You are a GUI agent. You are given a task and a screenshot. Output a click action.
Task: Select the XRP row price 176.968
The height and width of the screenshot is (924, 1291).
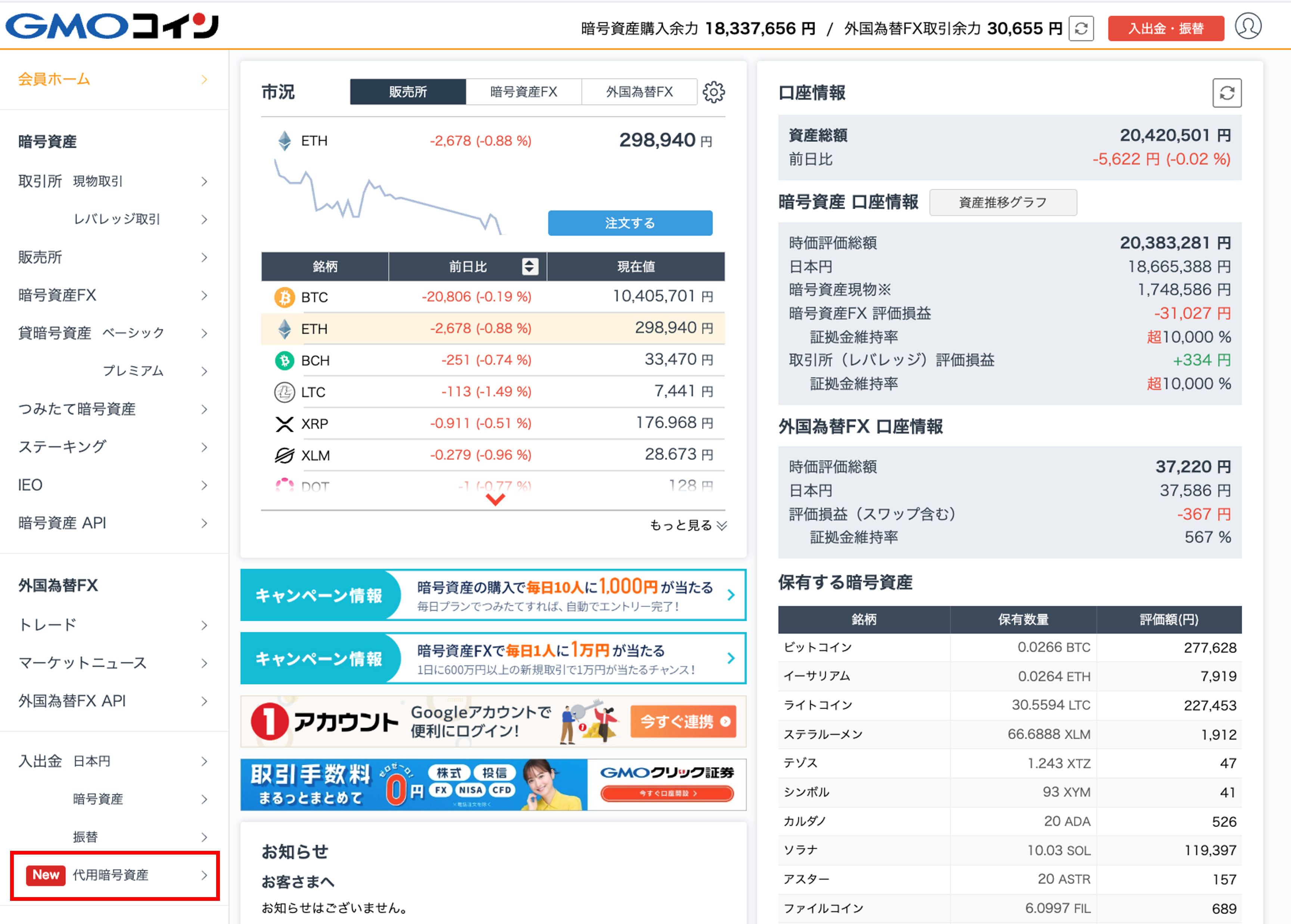674,423
